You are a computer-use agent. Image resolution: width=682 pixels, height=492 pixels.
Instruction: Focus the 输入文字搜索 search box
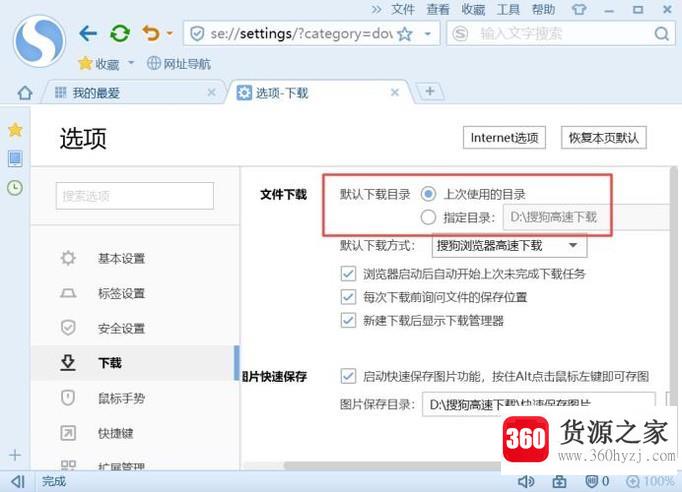[561, 33]
